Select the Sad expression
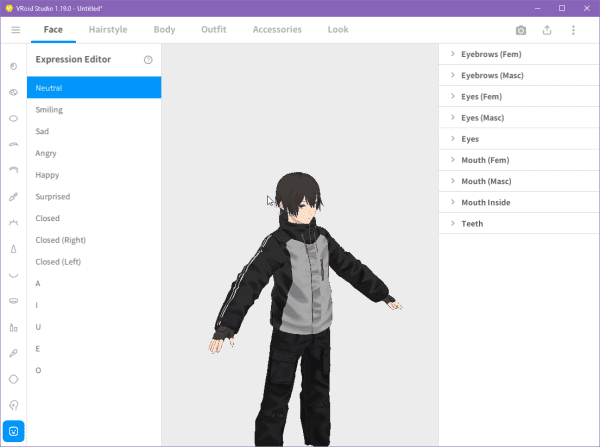The image size is (600, 447). (94, 131)
